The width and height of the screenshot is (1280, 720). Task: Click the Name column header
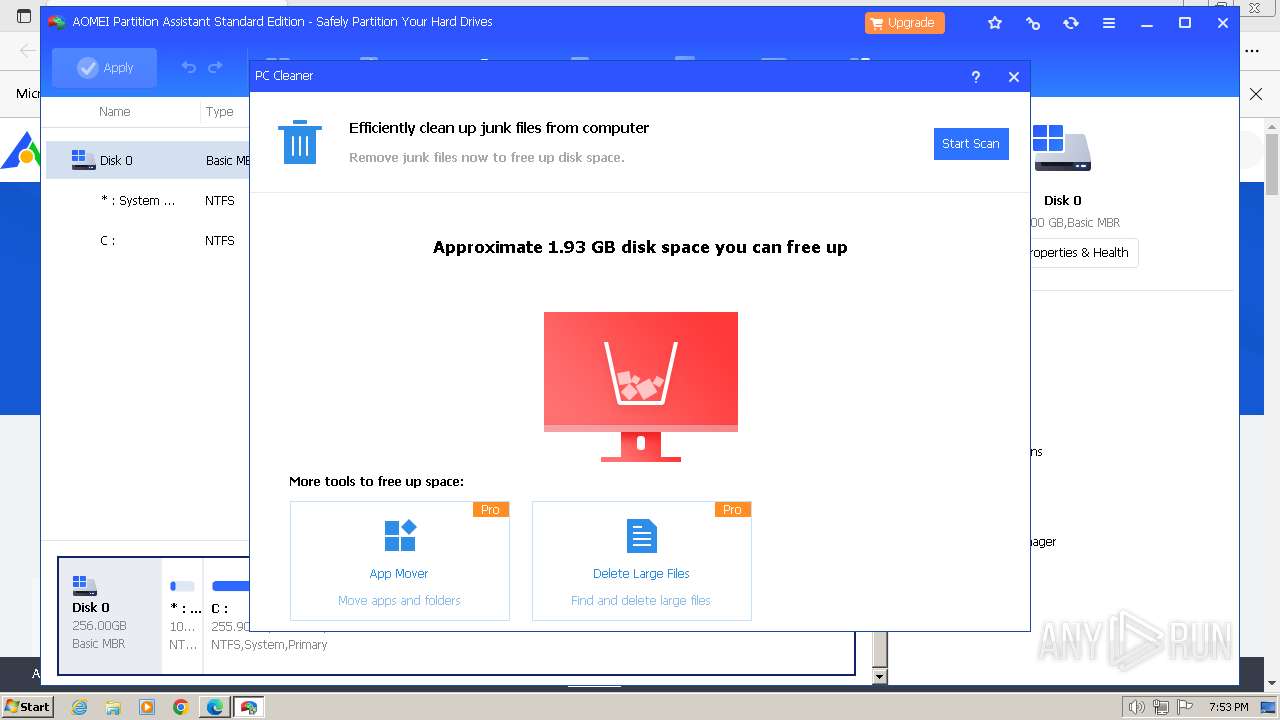[115, 112]
